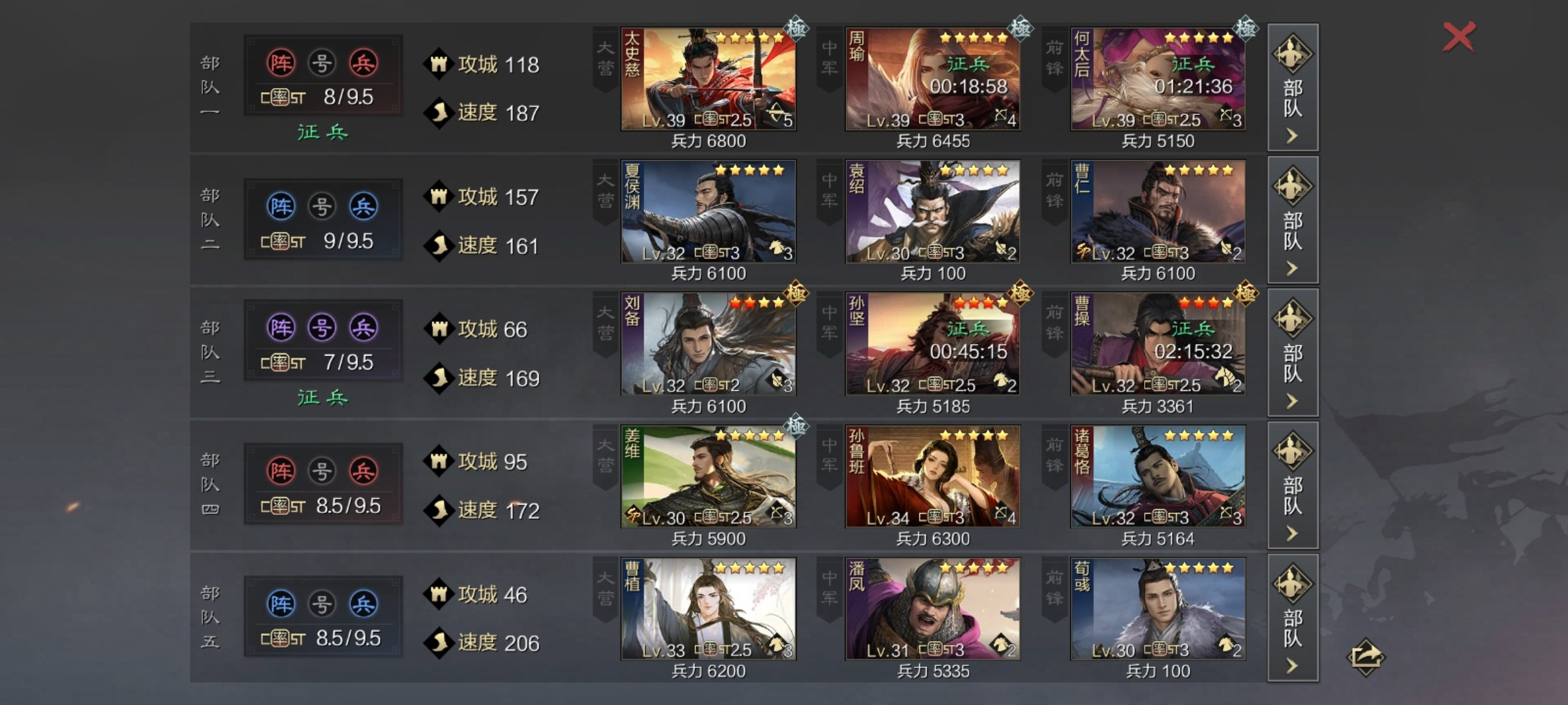The image size is (1568, 705).
Task: Click the red 阵 icon in 部队一
Action: click(281, 63)
